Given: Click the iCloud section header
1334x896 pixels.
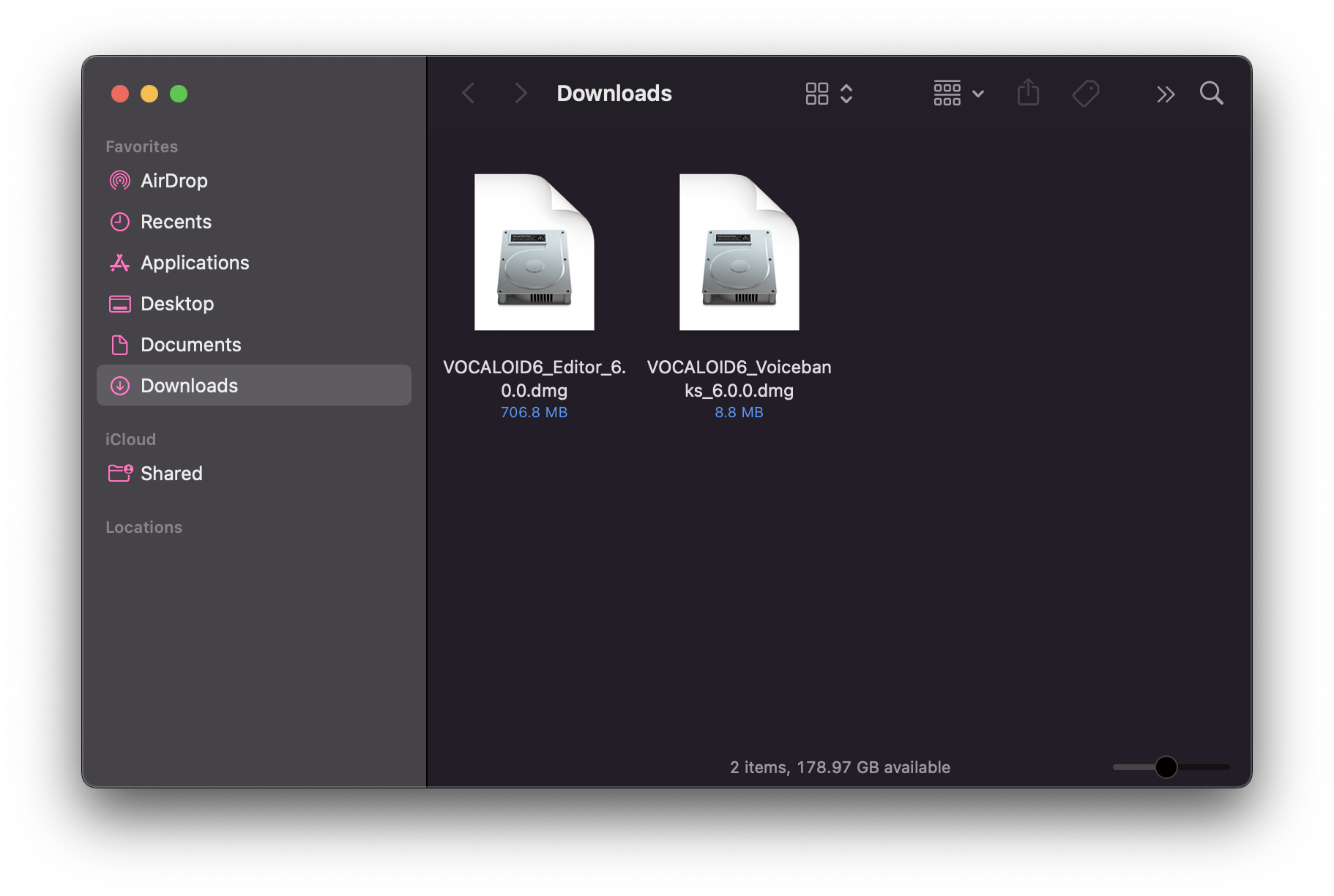Looking at the screenshot, I should [130, 439].
